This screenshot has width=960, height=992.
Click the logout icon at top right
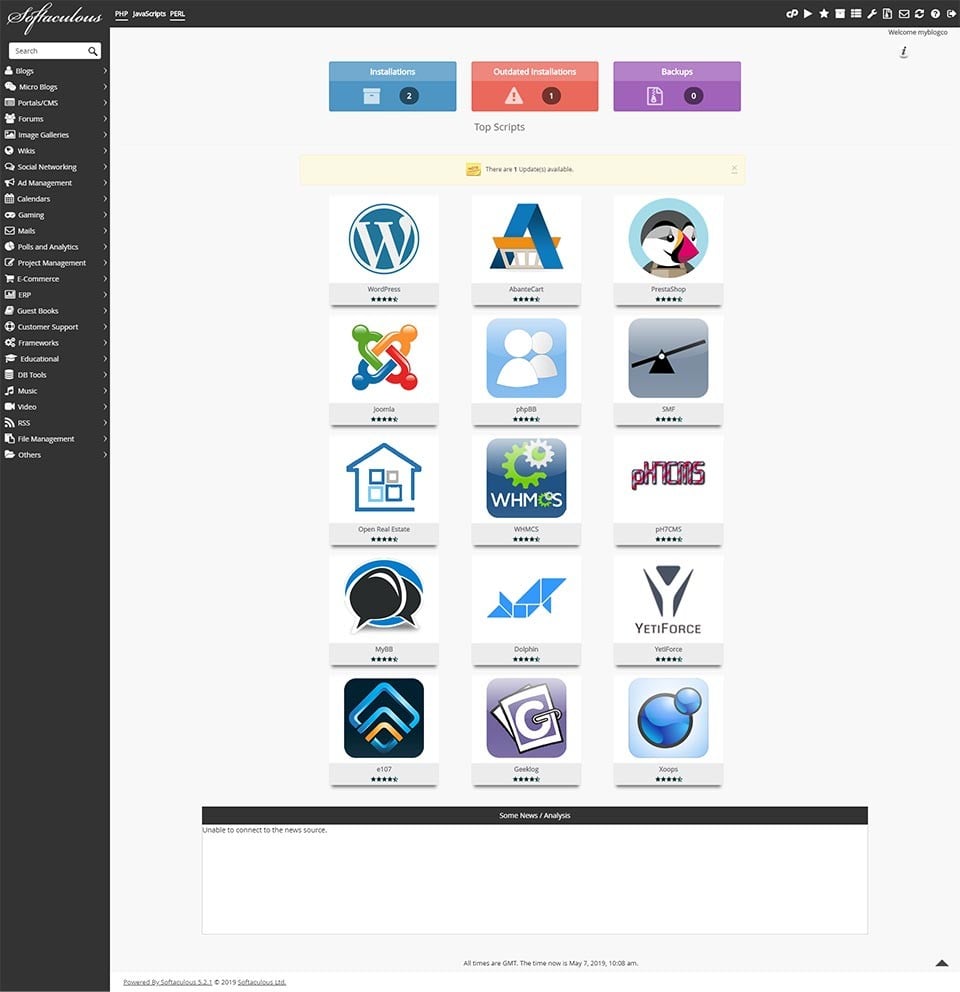point(949,14)
